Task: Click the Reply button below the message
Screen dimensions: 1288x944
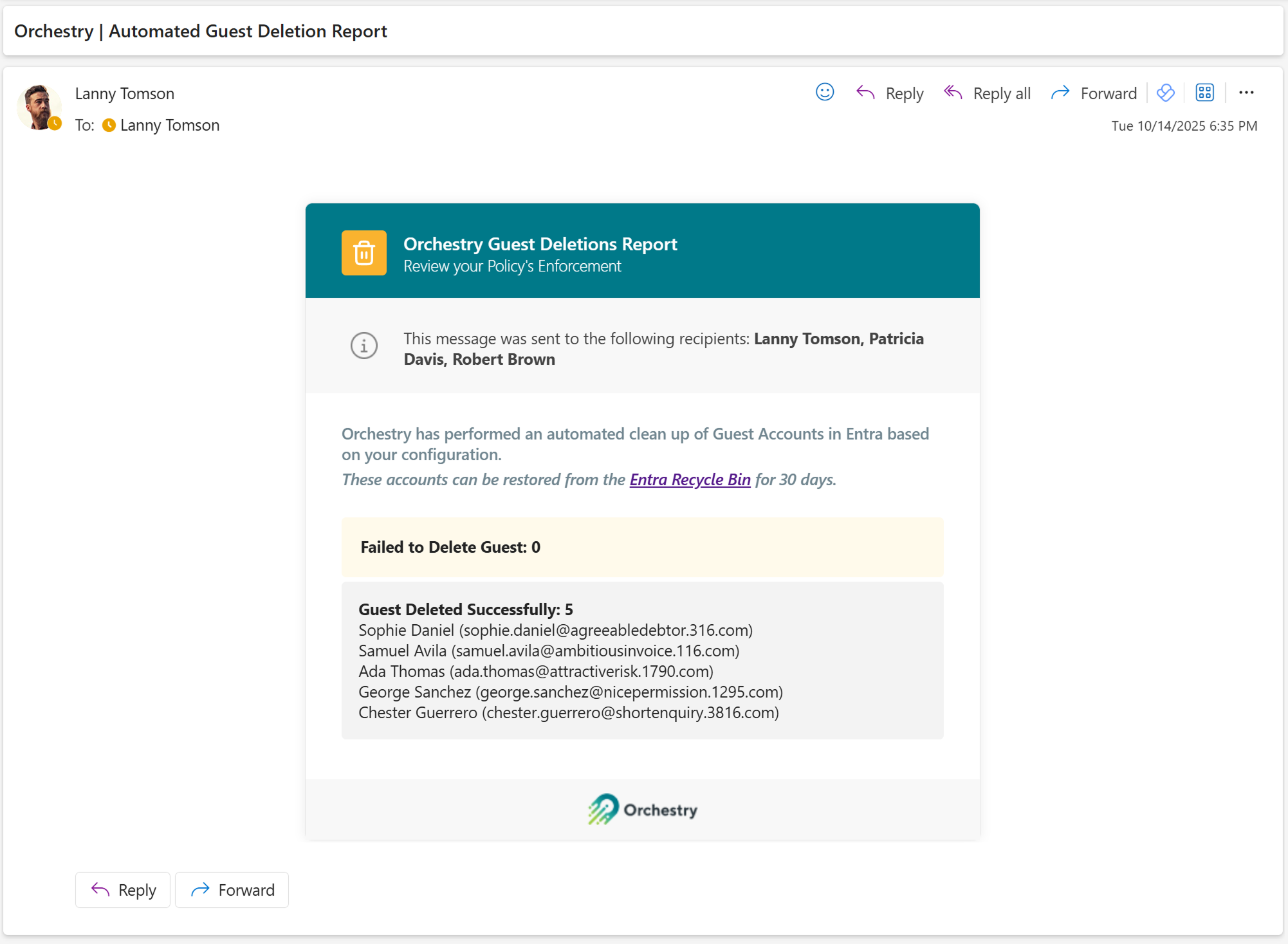Action: [x=123, y=890]
